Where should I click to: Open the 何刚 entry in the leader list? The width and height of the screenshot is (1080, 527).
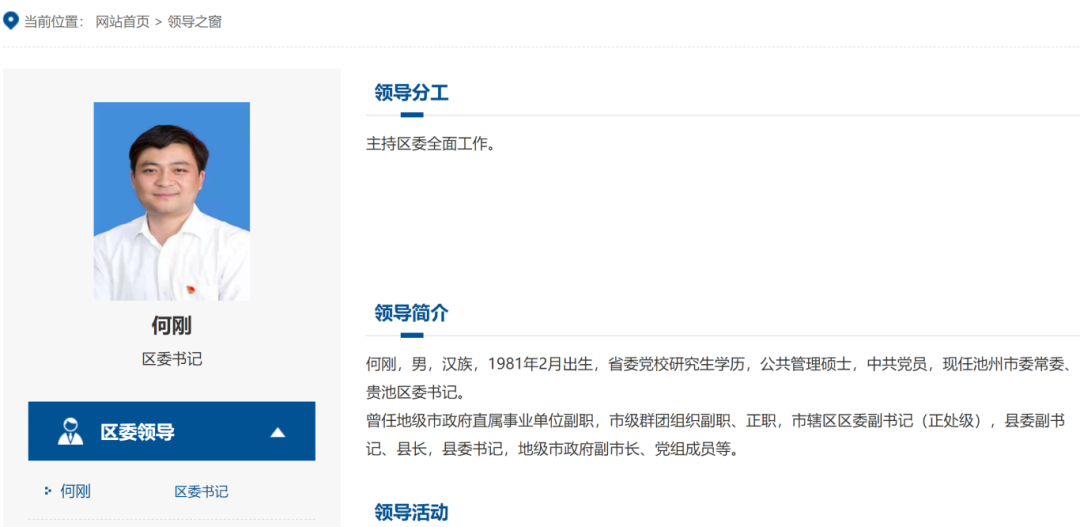(x=76, y=491)
